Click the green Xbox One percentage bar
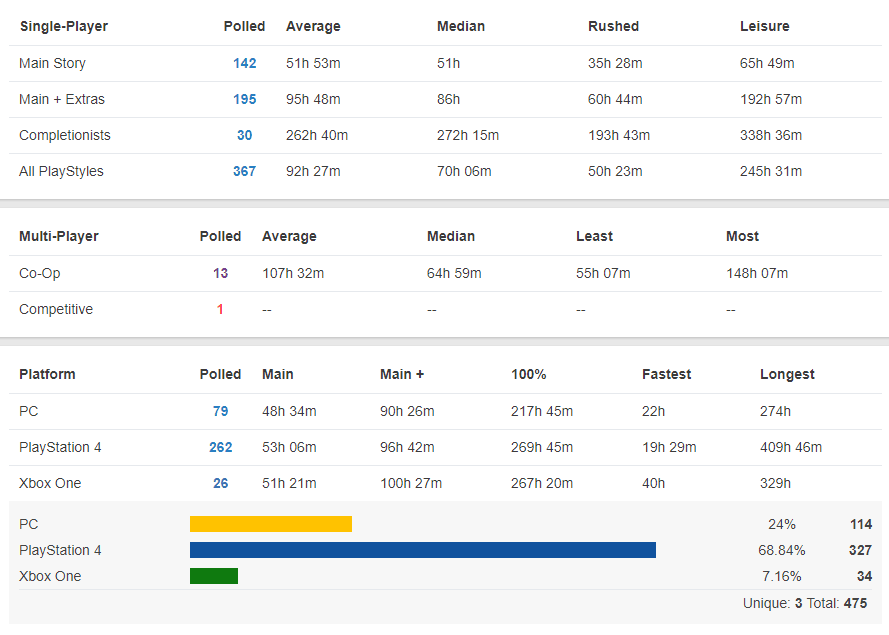Image resolution: width=889 pixels, height=635 pixels. click(x=214, y=576)
